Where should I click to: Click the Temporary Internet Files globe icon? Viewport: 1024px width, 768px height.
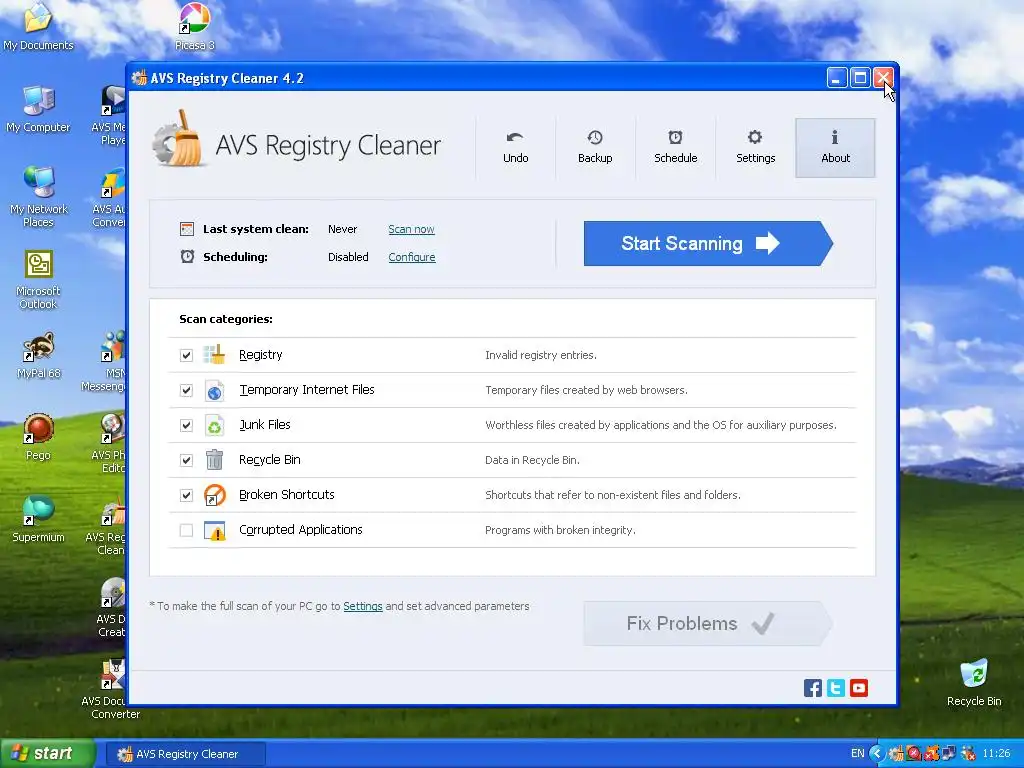click(x=214, y=390)
